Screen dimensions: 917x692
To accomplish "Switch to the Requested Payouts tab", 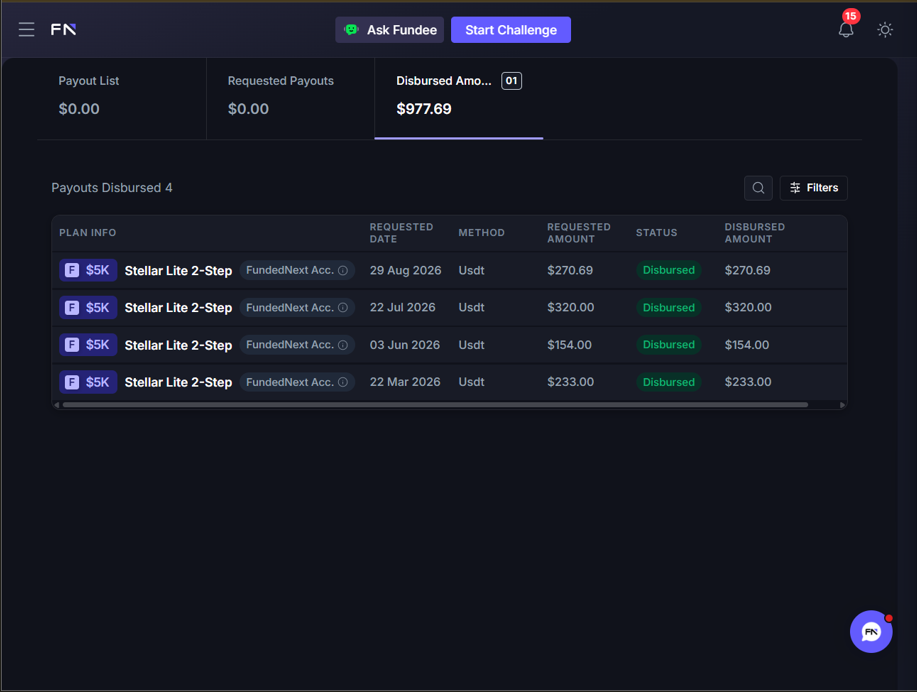I will (x=291, y=98).
